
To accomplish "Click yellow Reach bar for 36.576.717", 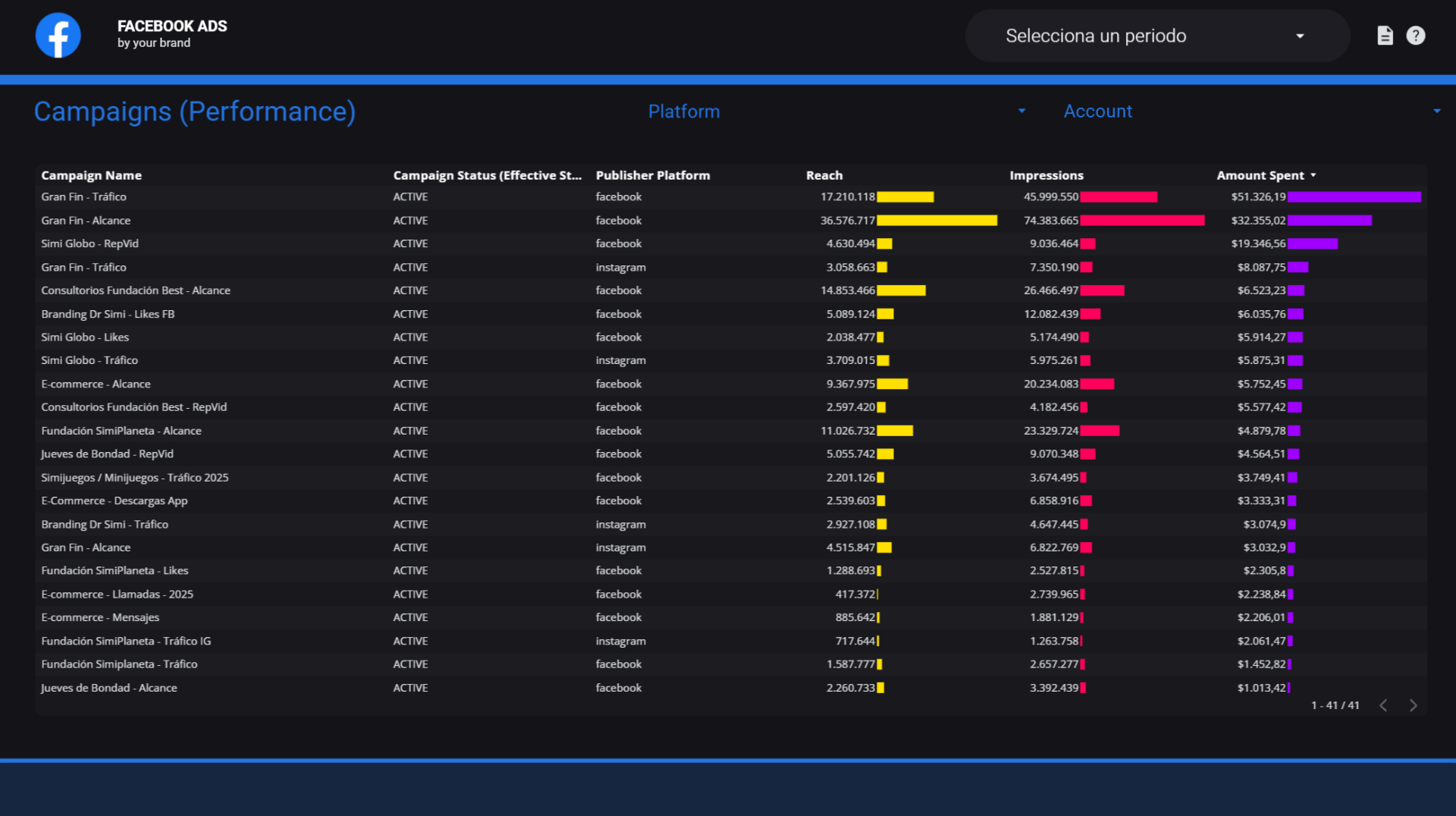I will click(x=937, y=221).
